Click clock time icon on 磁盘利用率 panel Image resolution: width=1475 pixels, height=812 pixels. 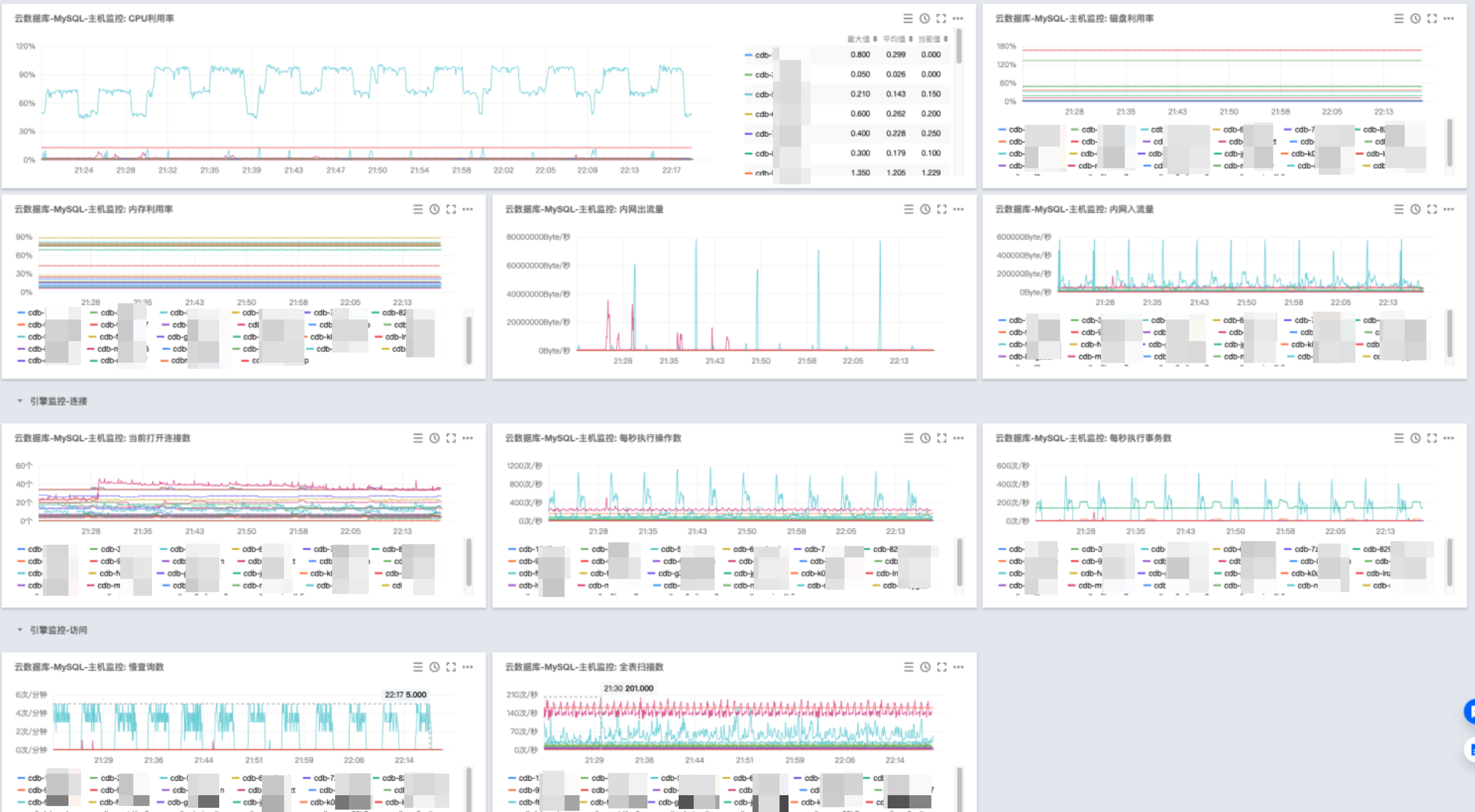click(1416, 19)
